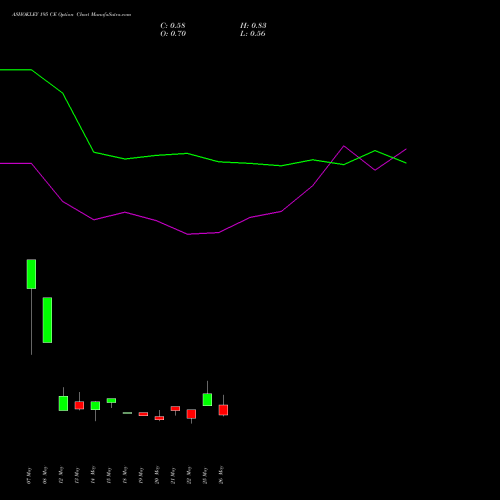Click the red 20 May candle

pyautogui.click(x=159, y=418)
